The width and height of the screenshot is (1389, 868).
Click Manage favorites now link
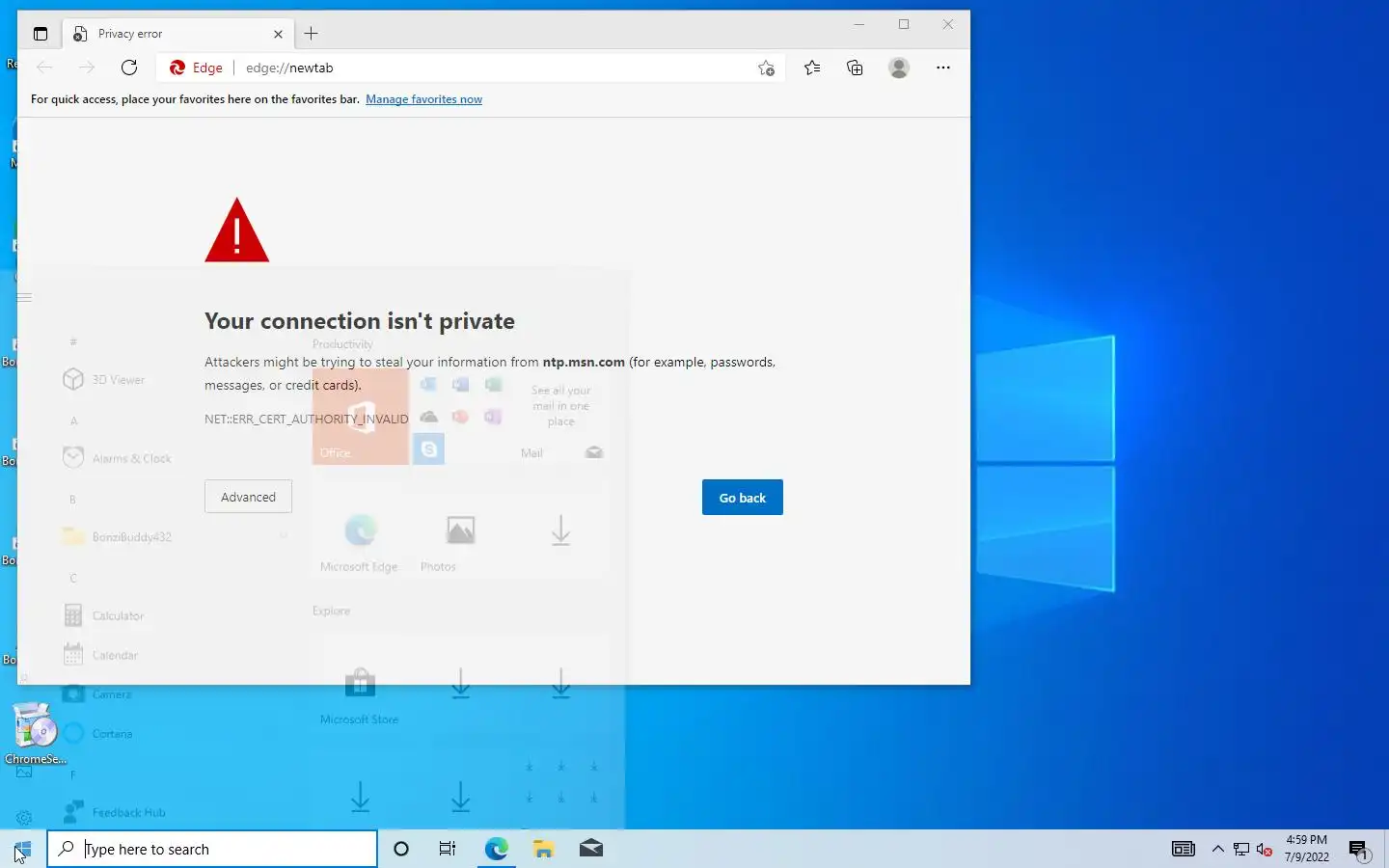pos(423,99)
